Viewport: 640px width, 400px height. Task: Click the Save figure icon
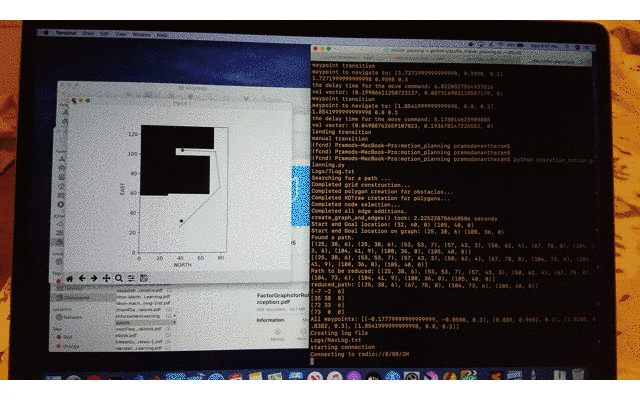click(142, 277)
